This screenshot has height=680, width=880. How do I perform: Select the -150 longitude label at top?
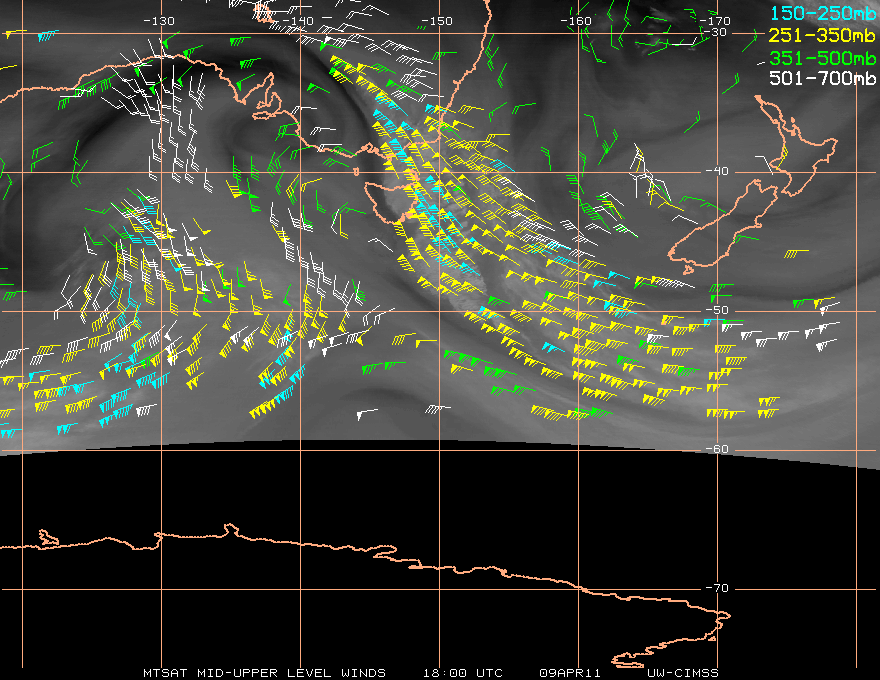click(437, 21)
